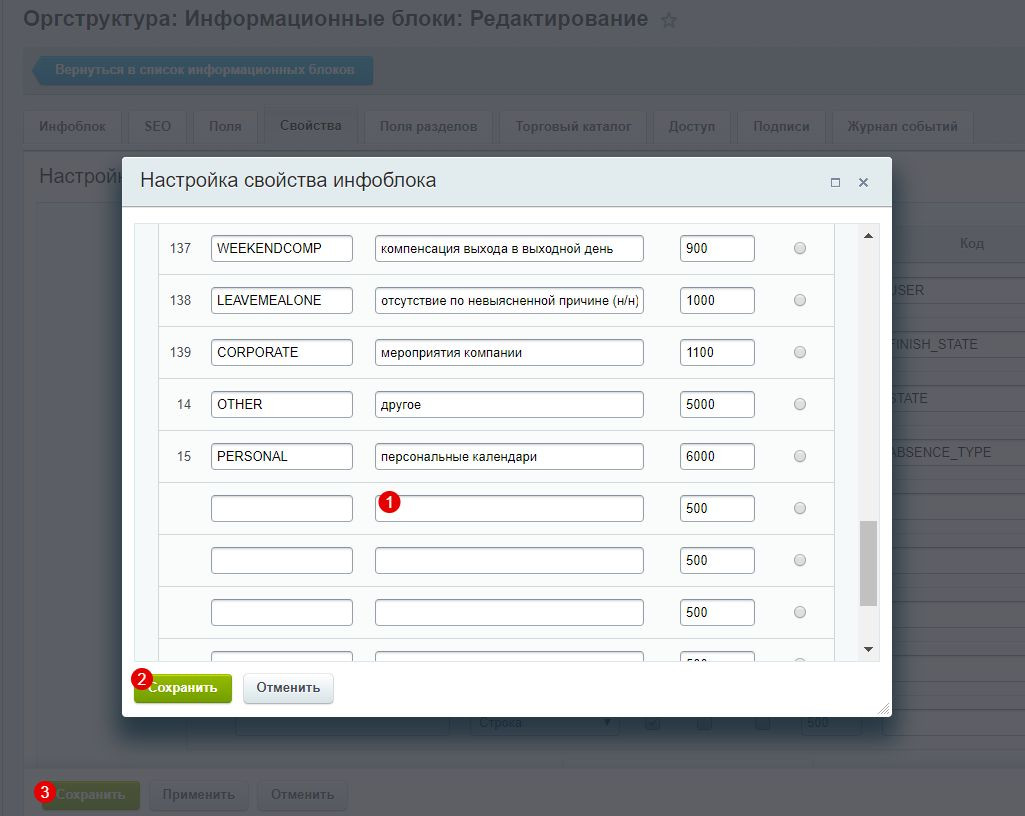Select default radio for PERSONAL row
Viewport: 1025px width, 816px height.
(799, 456)
